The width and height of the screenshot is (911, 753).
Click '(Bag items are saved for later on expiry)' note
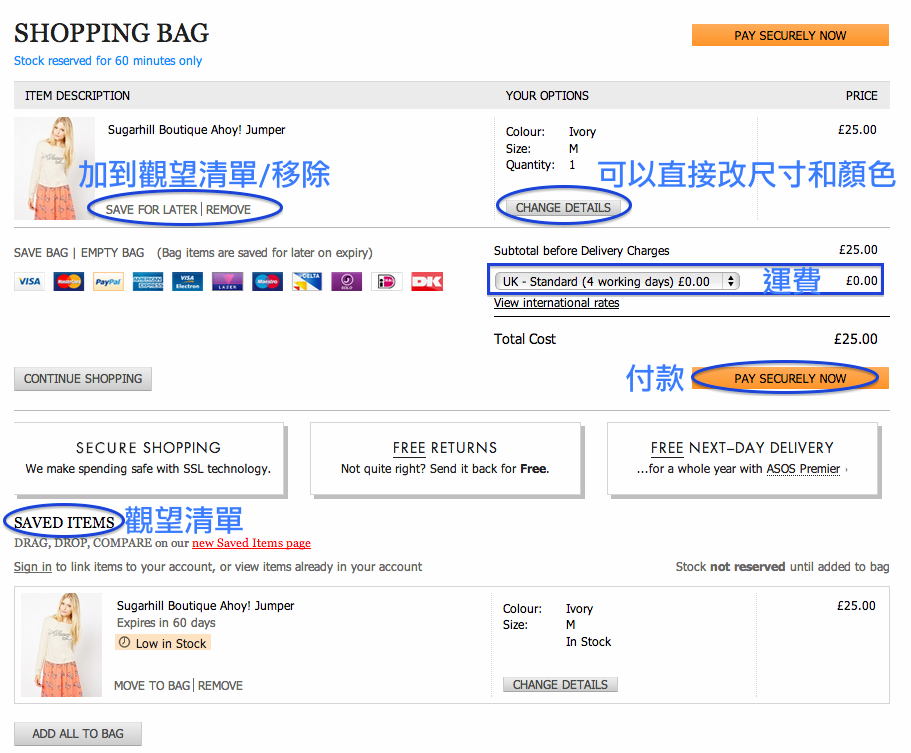264,253
